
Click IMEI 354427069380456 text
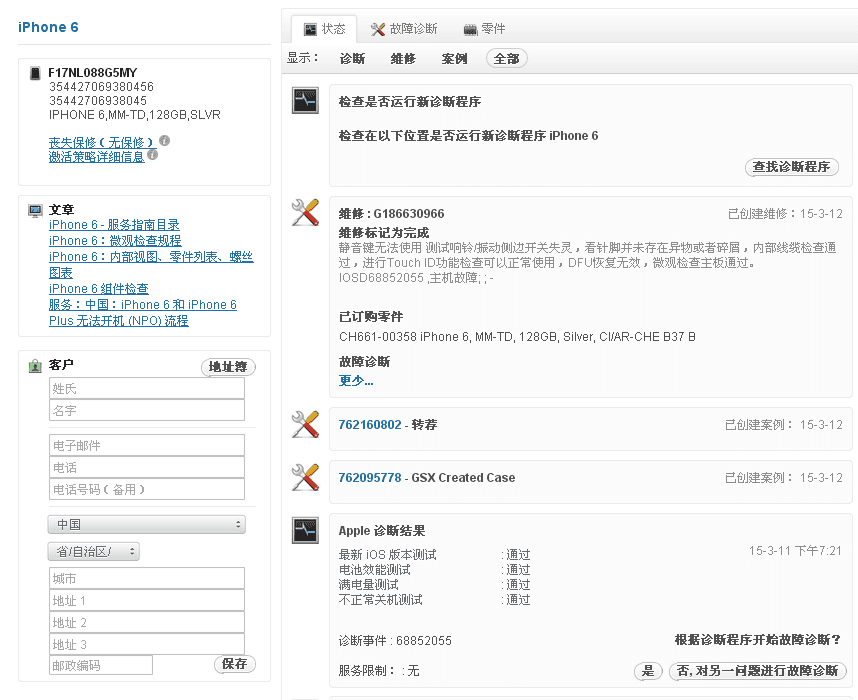pos(101,87)
